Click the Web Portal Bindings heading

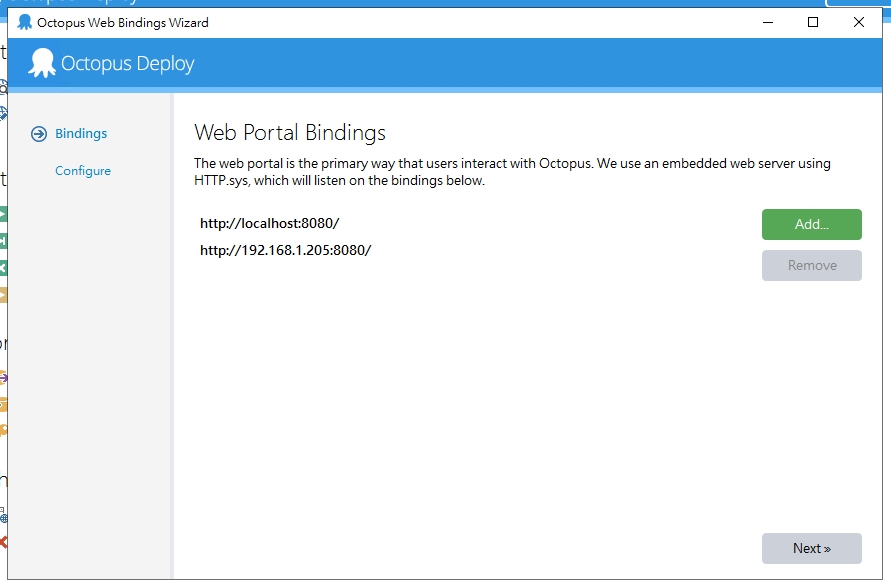290,132
